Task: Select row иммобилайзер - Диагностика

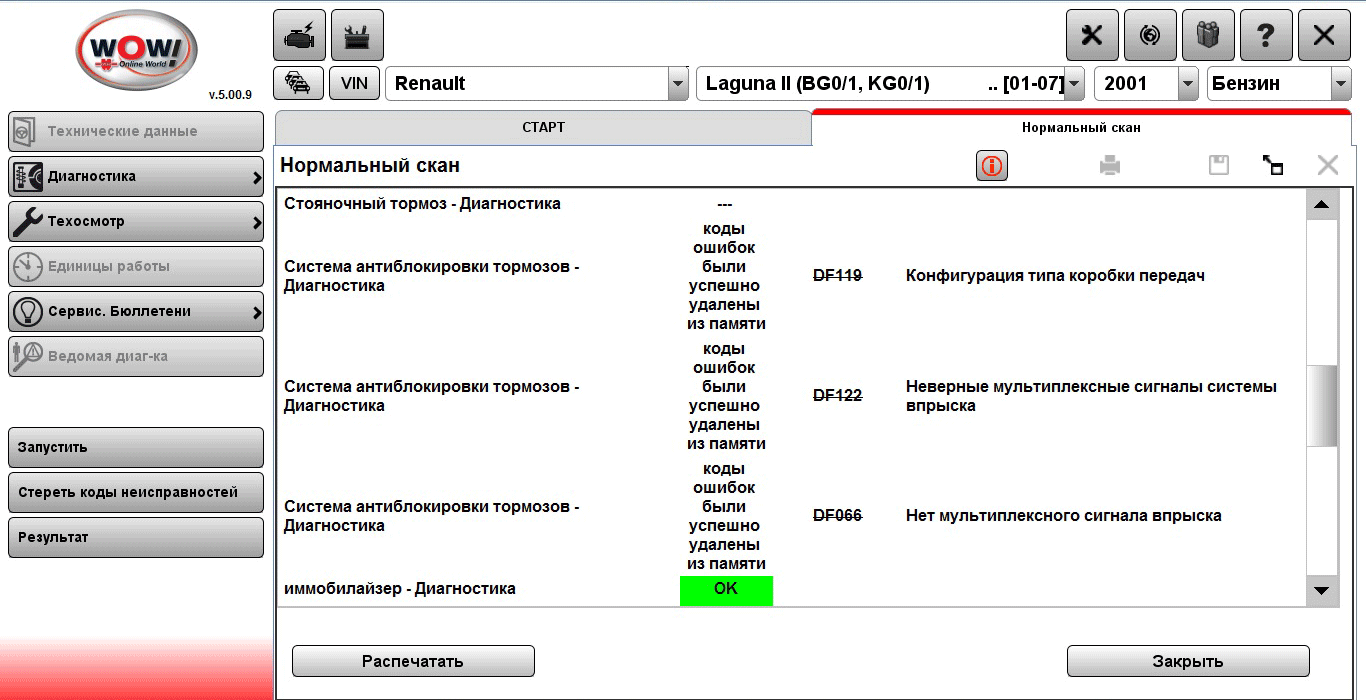Action: 400,589
